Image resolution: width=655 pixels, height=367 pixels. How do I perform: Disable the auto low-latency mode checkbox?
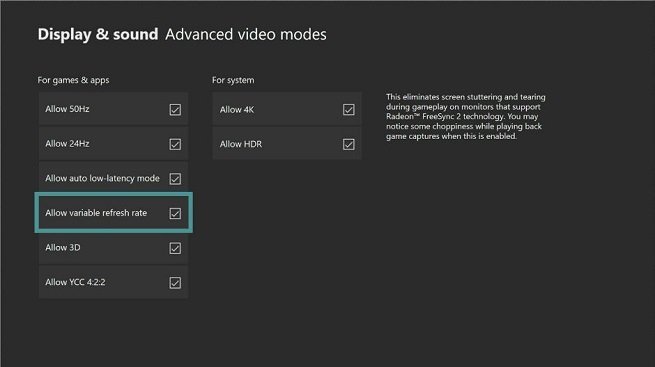[x=175, y=179]
